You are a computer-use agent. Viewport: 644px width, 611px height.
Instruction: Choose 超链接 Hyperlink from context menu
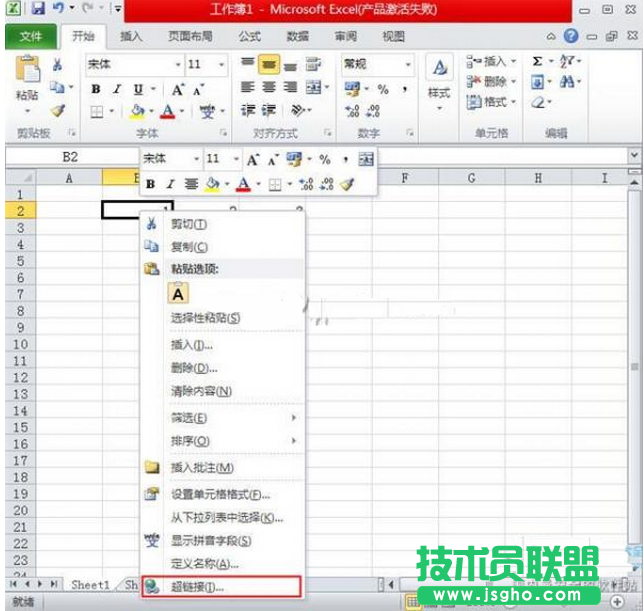(221, 587)
